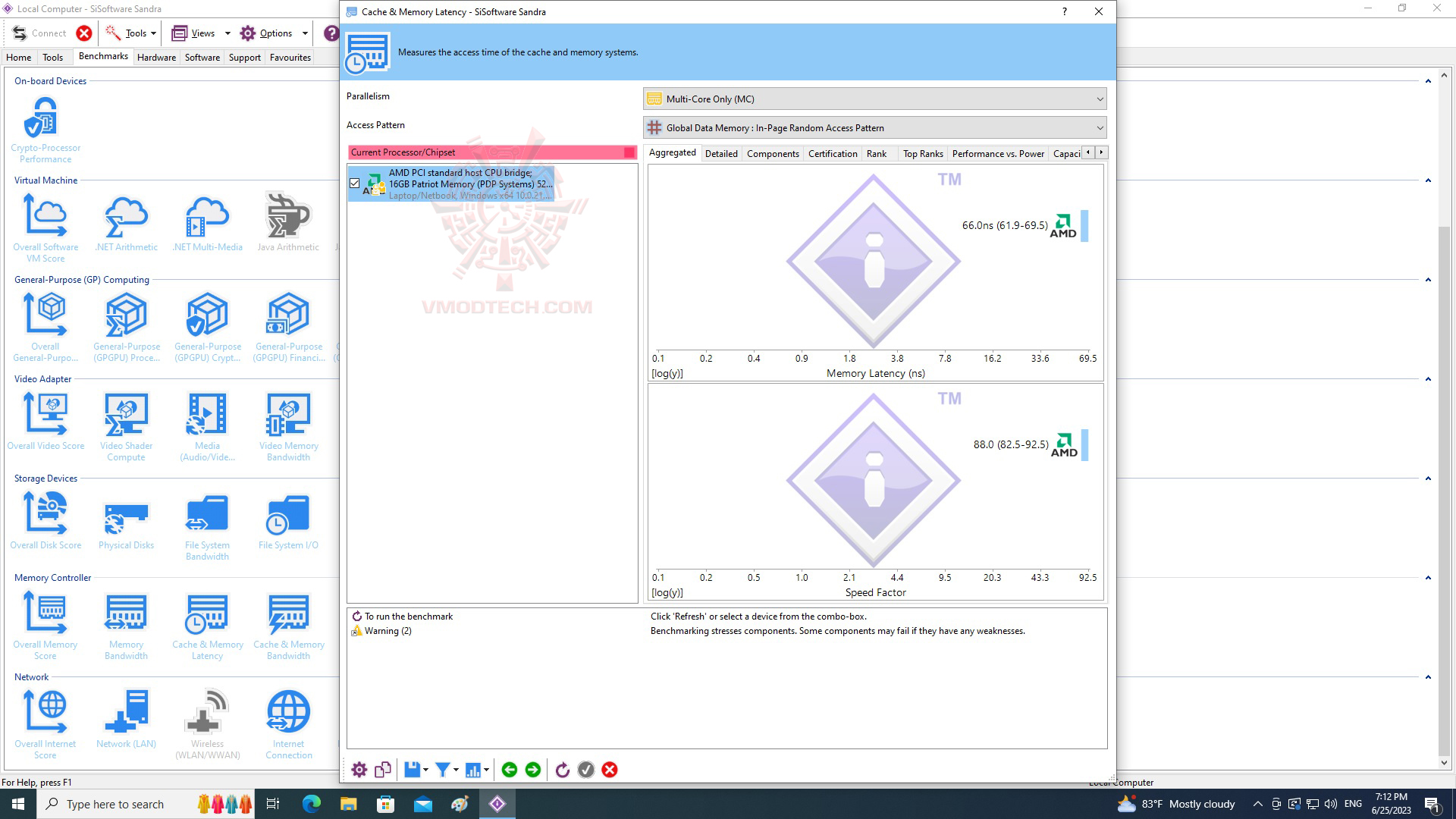Switch to the Rank tab
This screenshot has width=1456, height=819.
[x=877, y=153]
